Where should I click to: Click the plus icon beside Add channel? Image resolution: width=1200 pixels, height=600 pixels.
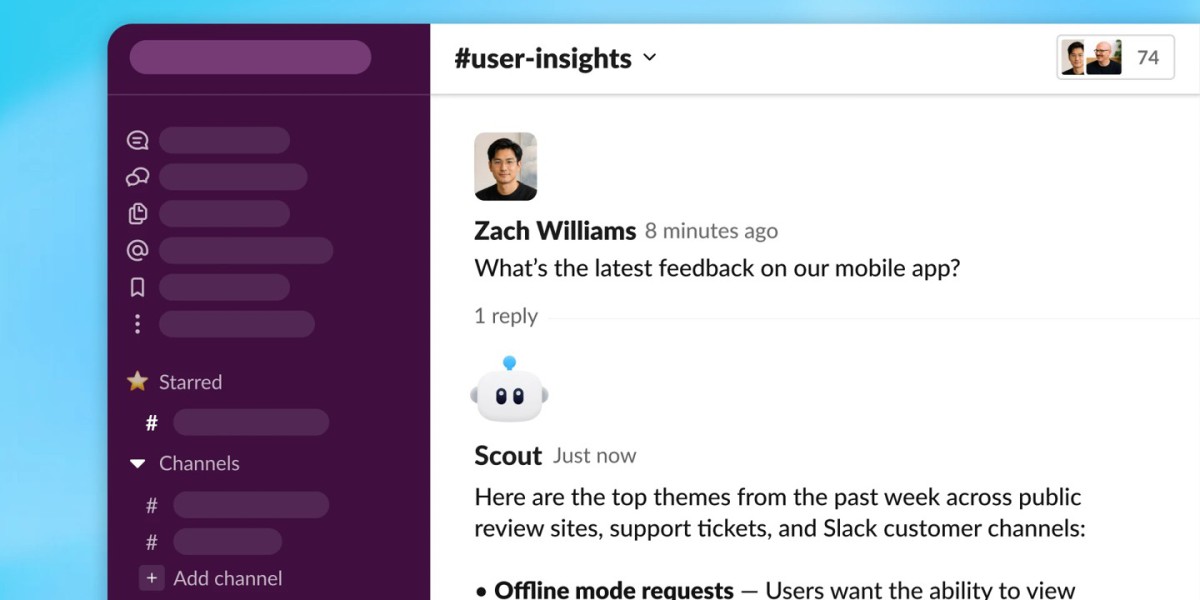151,578
